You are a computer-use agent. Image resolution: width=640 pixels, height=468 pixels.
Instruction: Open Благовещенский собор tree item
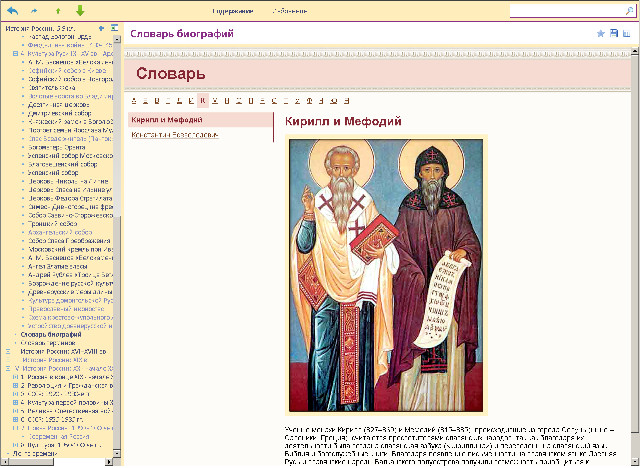(x=62, y=164)
